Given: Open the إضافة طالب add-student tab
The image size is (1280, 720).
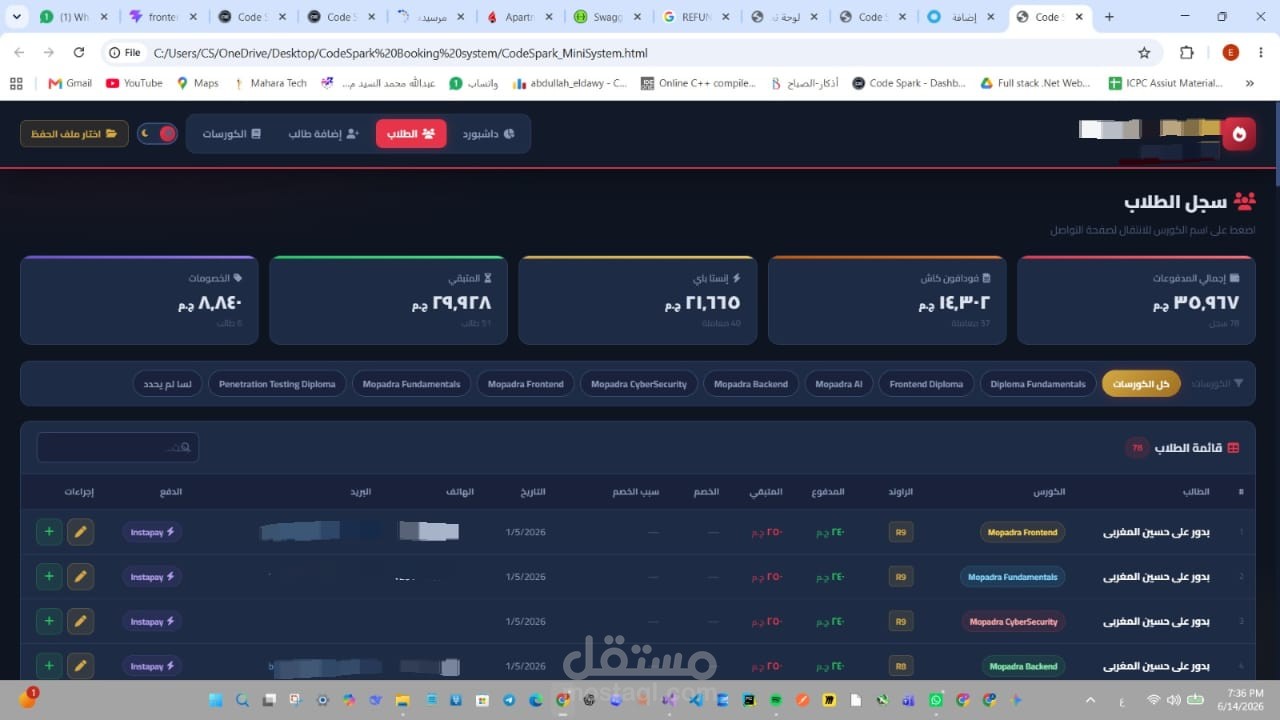Looking at the screenshot, I should coord(323,133).
